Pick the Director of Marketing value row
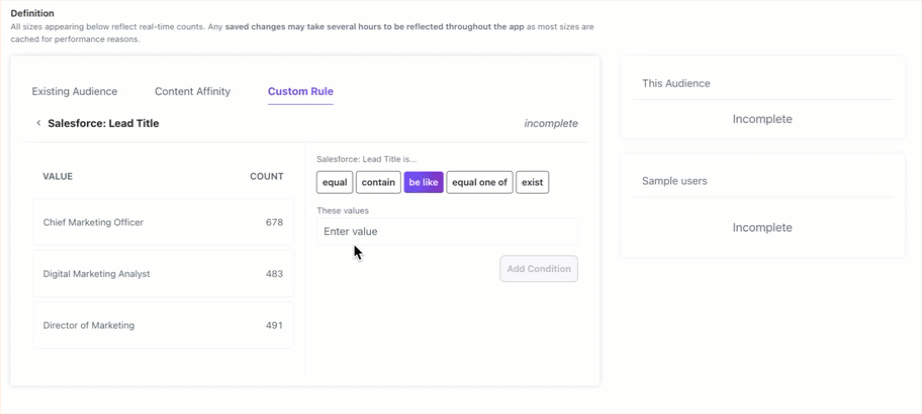 [163, 325]
